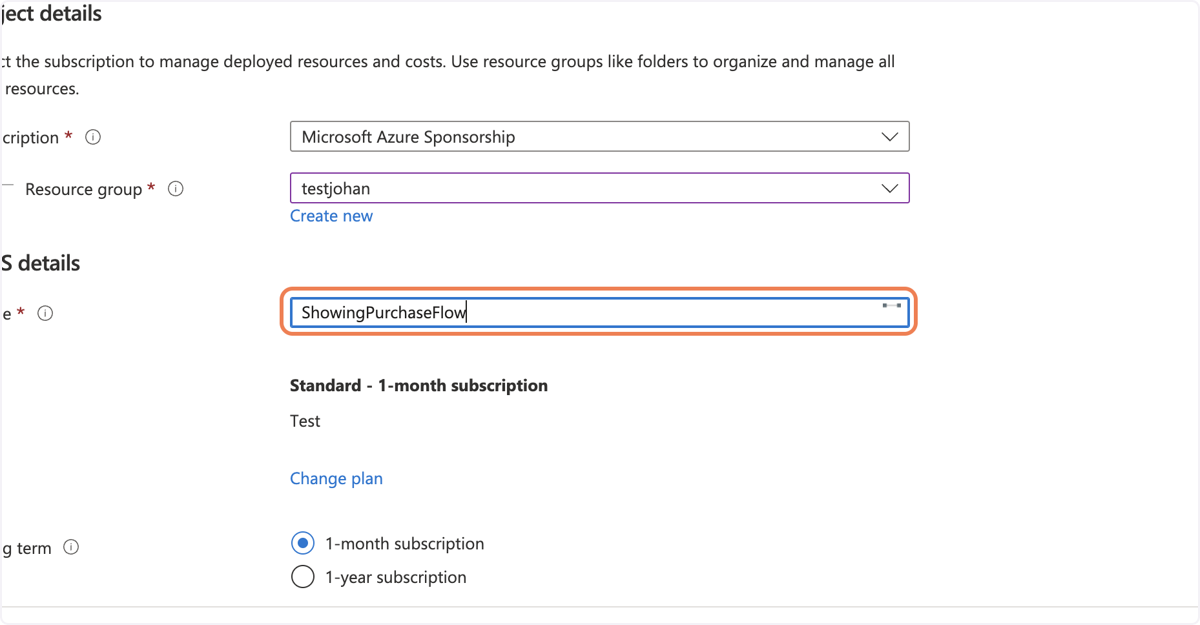Select the 1-year subscription radio button
The width and height of the screenshot is (1200, 625).
click(302, 577)
